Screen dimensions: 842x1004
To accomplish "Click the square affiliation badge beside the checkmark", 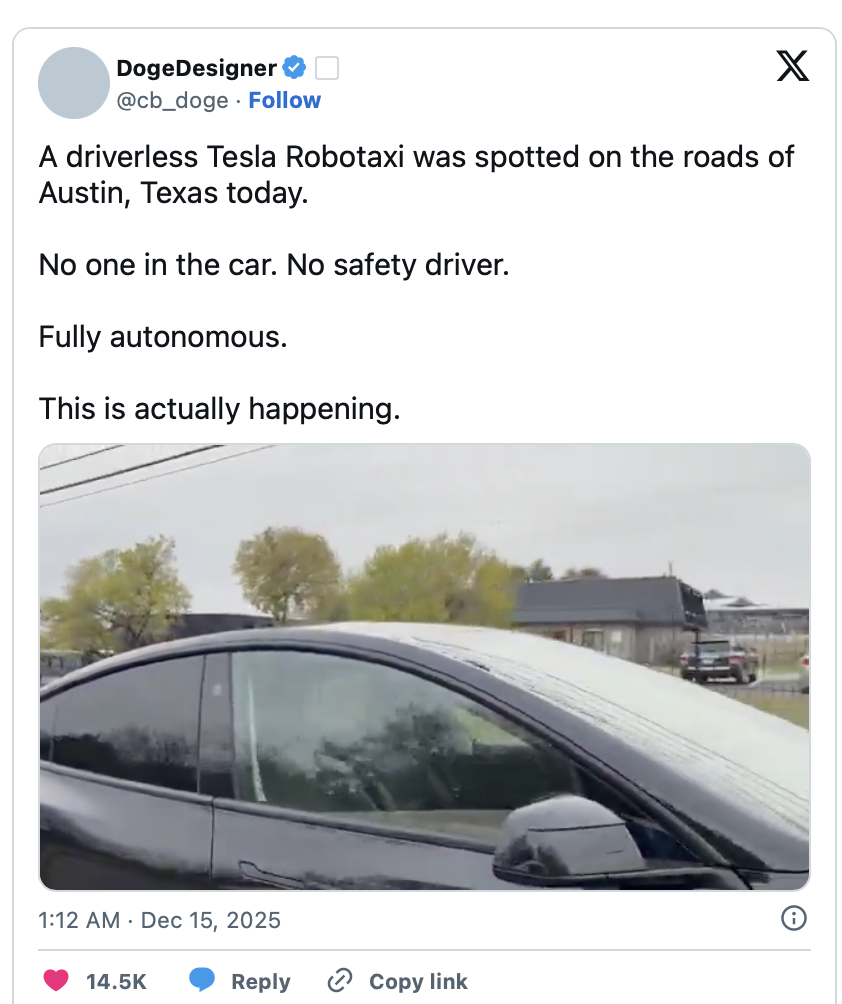I will 327,68.
